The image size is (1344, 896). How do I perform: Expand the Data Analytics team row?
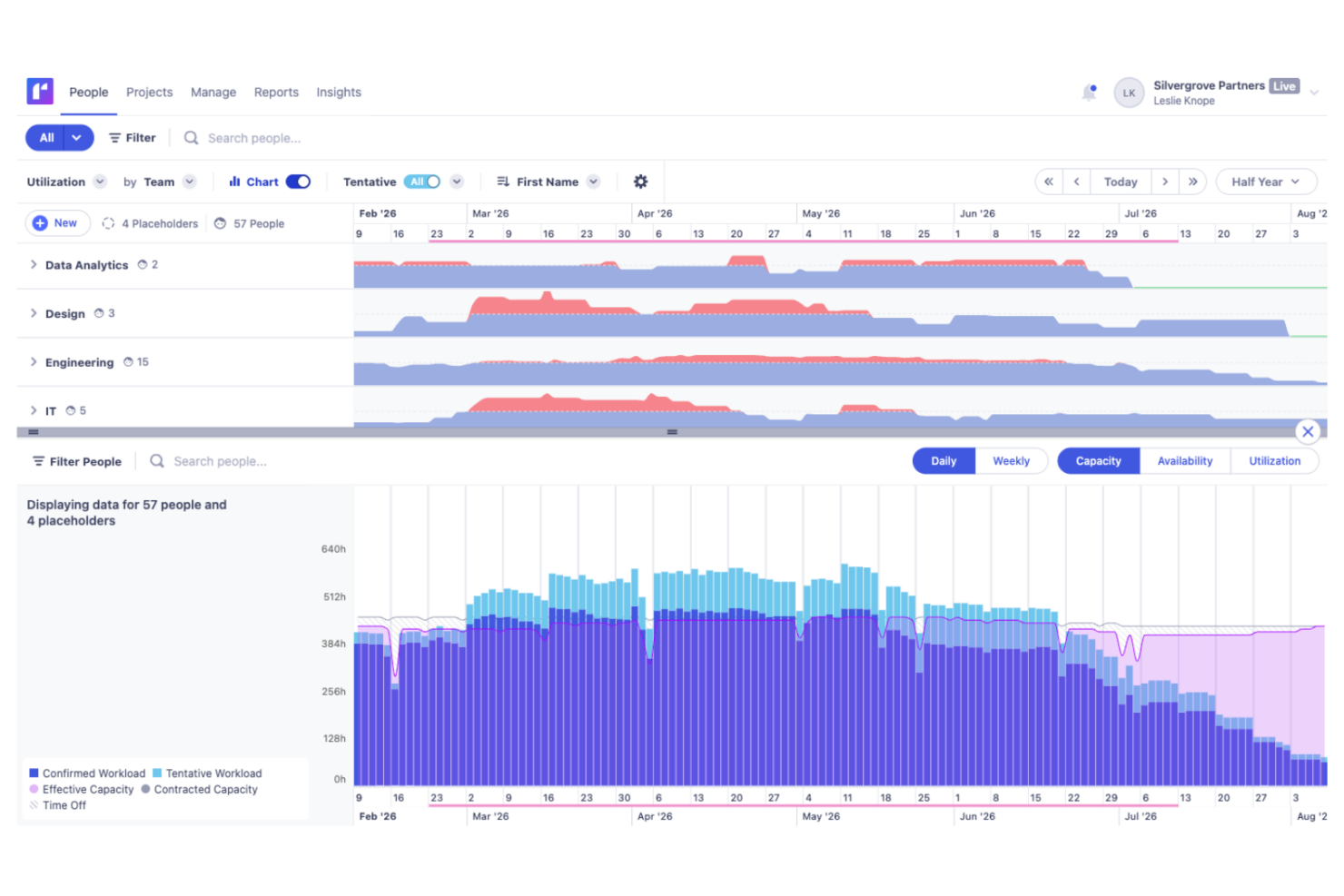point(34,265)
